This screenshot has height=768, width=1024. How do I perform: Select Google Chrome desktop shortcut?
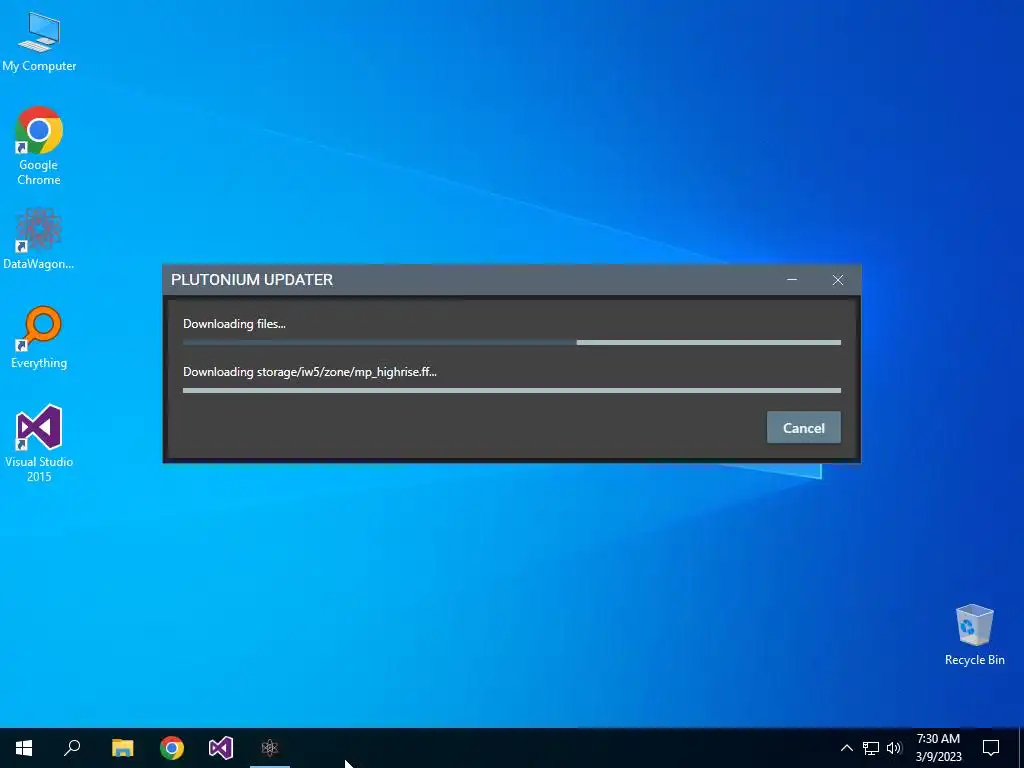coord(39,146)
